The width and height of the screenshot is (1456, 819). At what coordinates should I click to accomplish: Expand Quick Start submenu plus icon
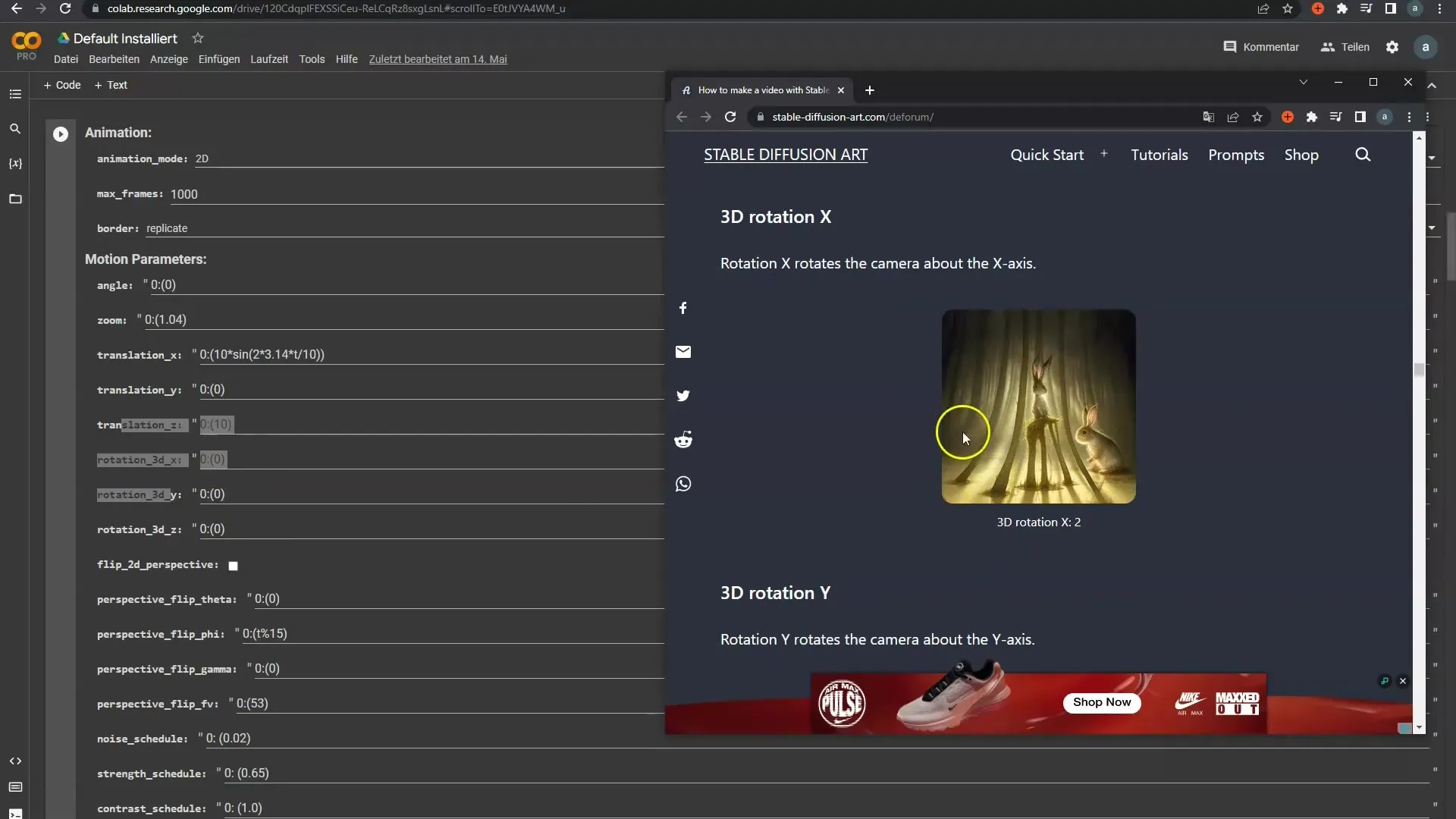[1104, 154]
